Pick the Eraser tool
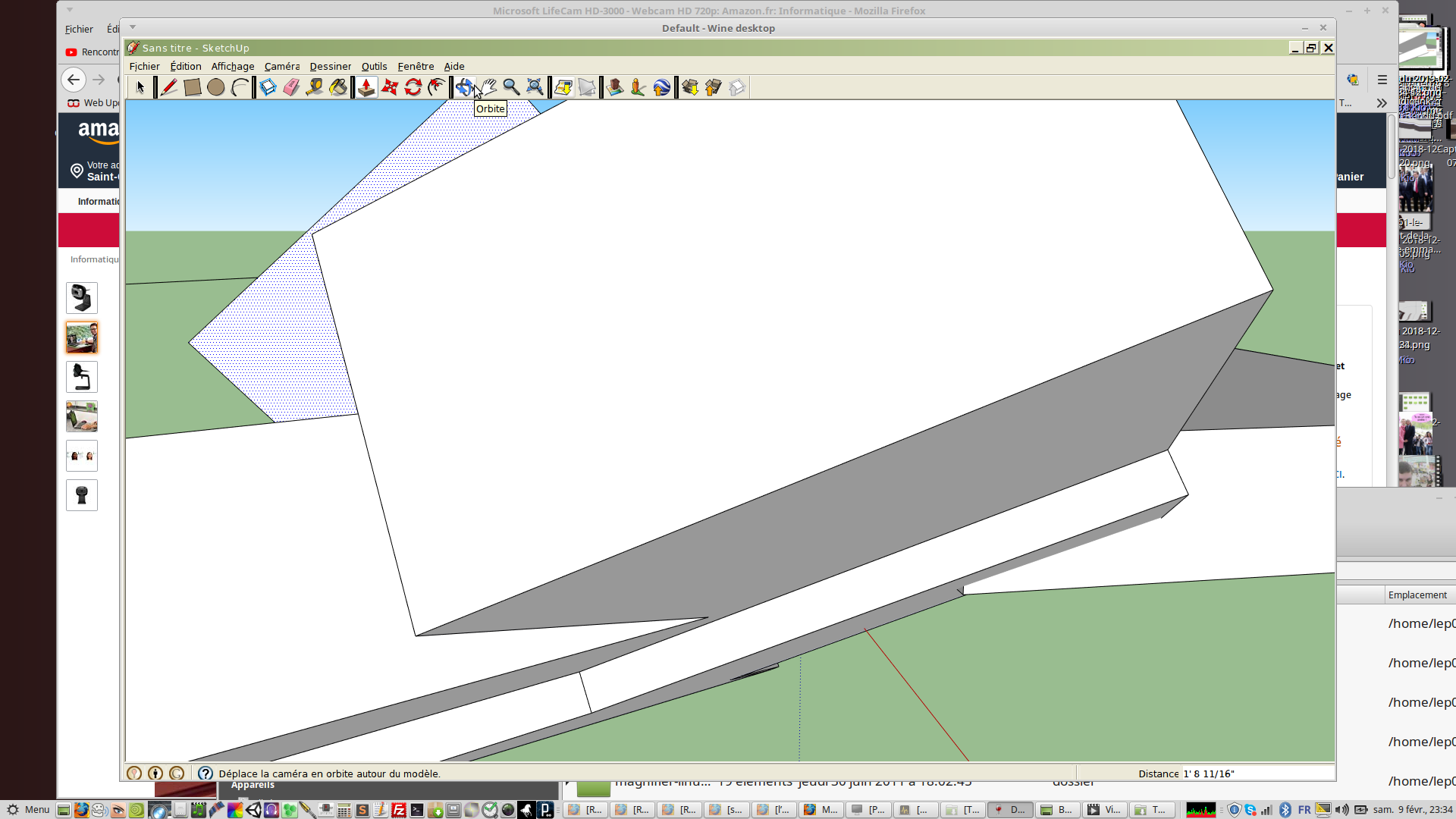This screenshot has width=1456, height=819. pyautogui.click(x=291, y=87)
